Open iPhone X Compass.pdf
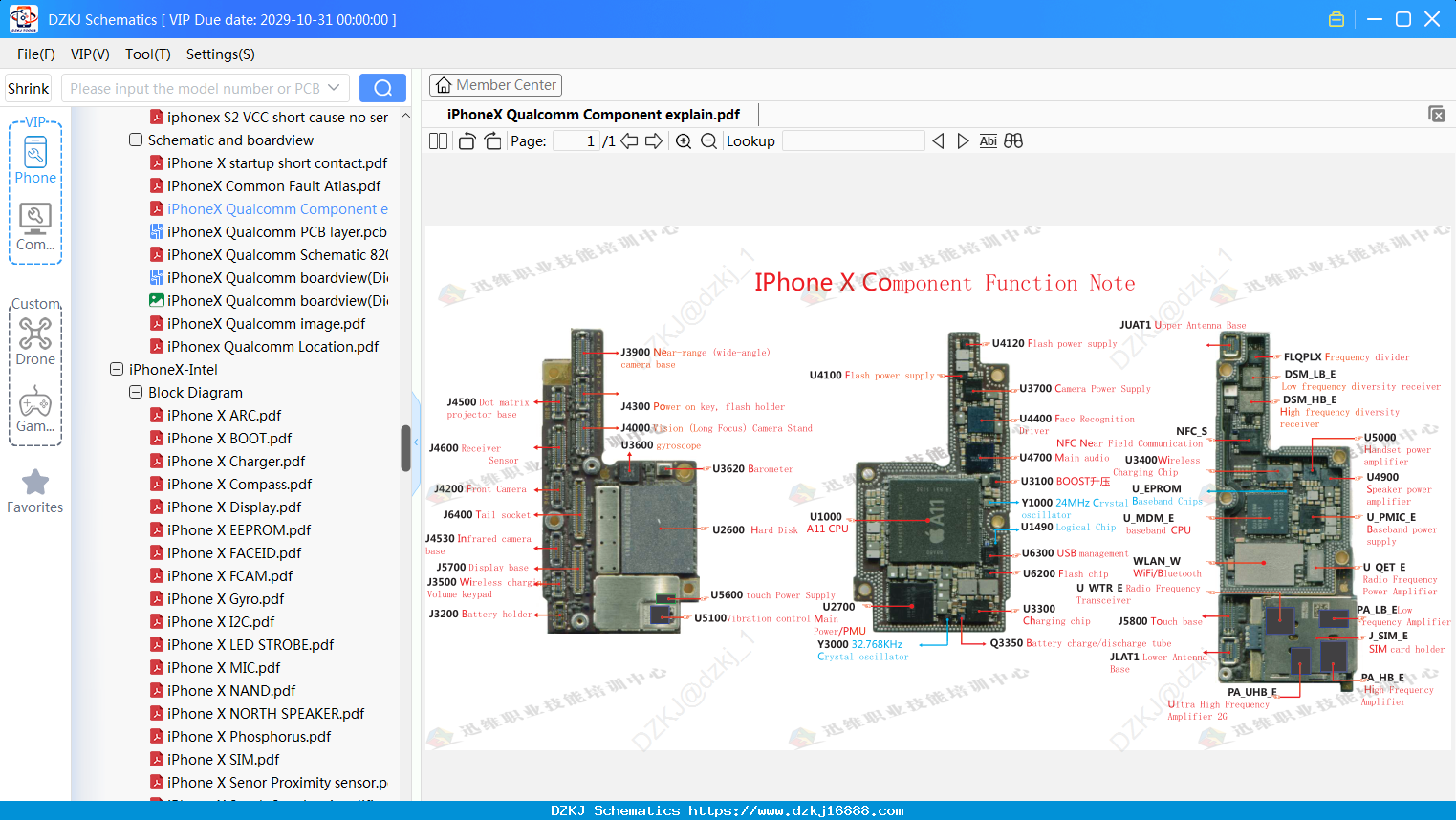 [239, 485]
